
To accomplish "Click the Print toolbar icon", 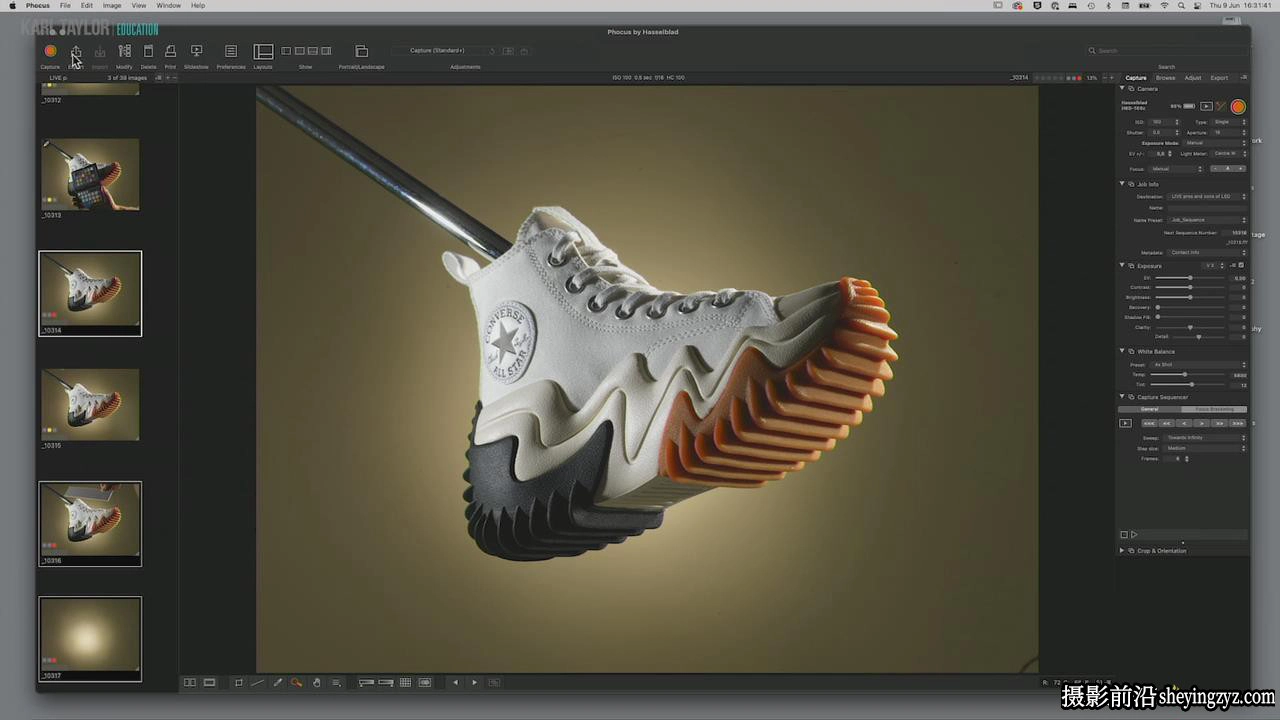I will tap(170, 51).
